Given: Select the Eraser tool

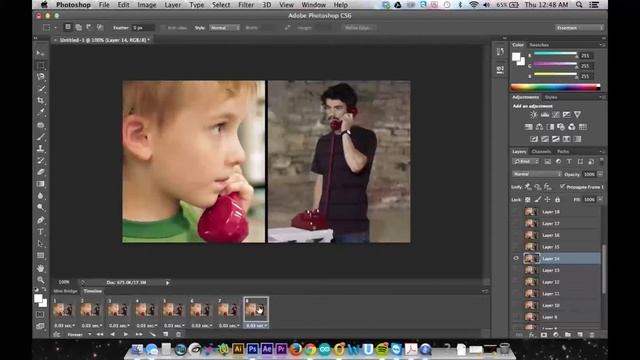Looking at the screenshot, I should click(x=40, y=172).
